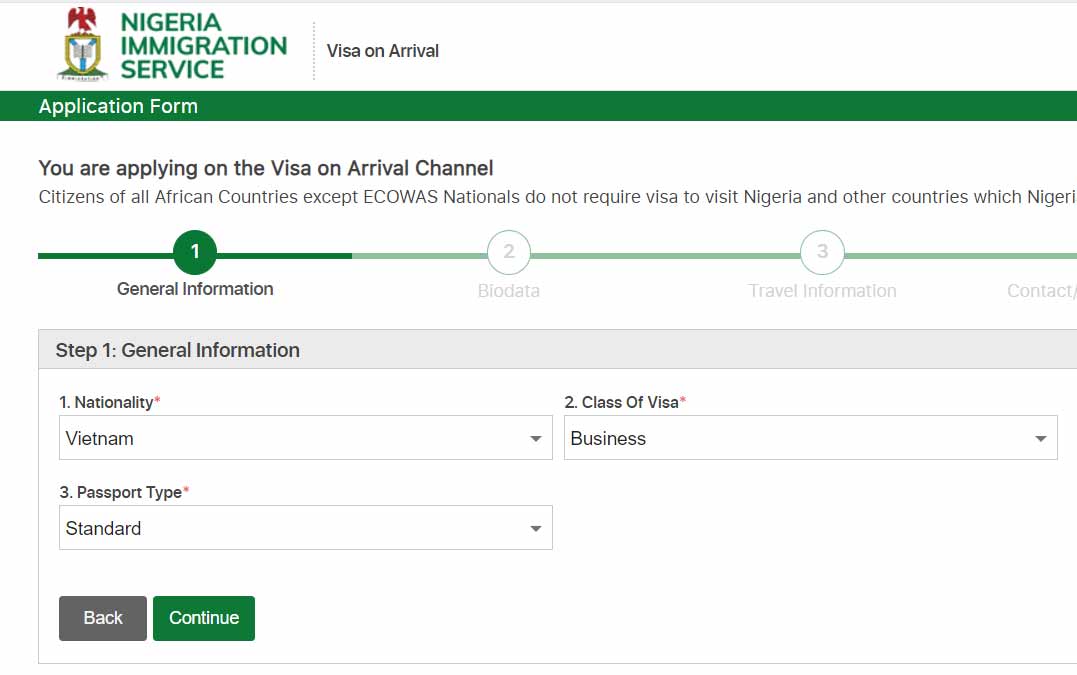
Task: Click the Application Form green banner
Action: click(x=118, y=106)
